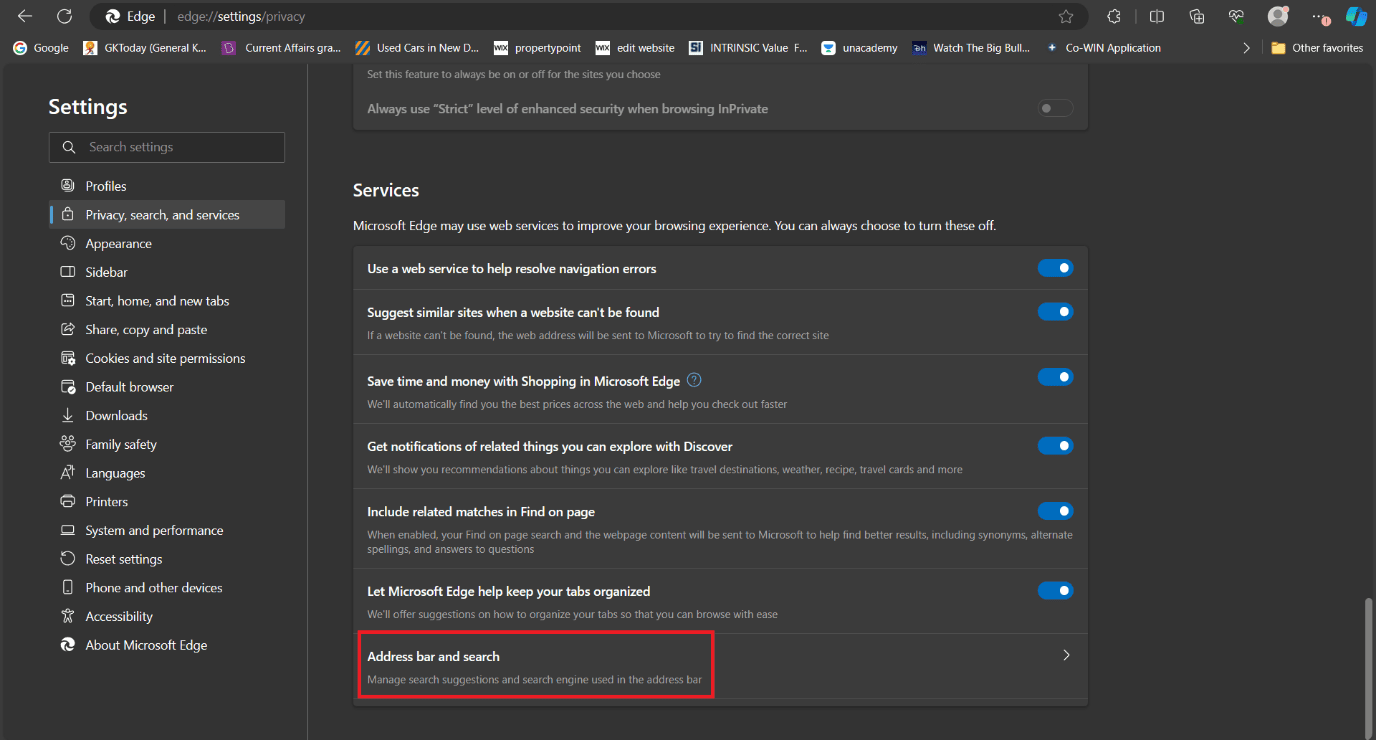Open Cookies and site permissions

pyautogui.click(x=167, y=358)
